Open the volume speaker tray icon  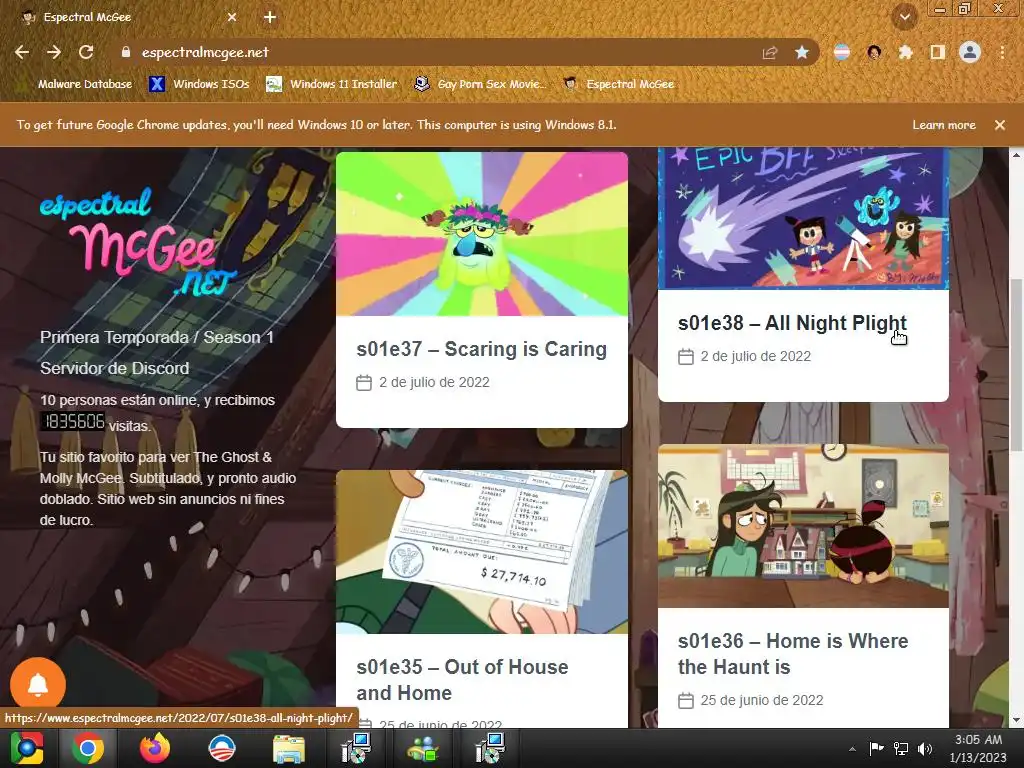pyautogui.click(x=925, y=748)
